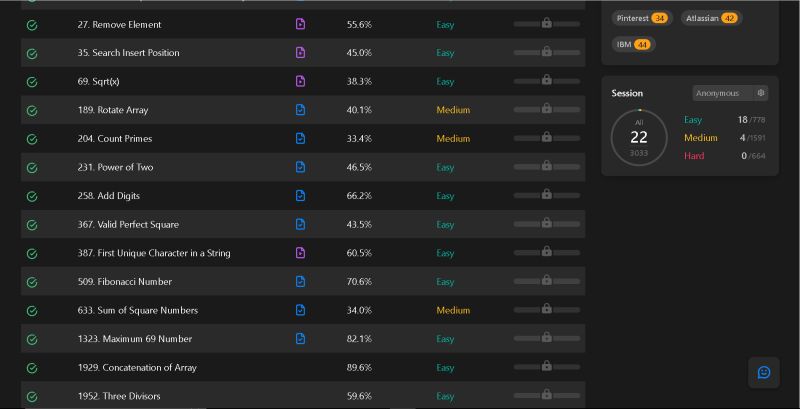This screenshot has width=800, height=409.
Task: Click the solved checkmark for Three Divisors
Action: point(32,396)
